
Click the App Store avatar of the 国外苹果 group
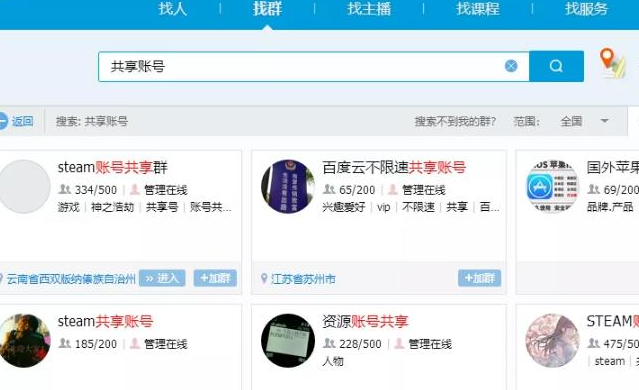[x=553, y=186]
